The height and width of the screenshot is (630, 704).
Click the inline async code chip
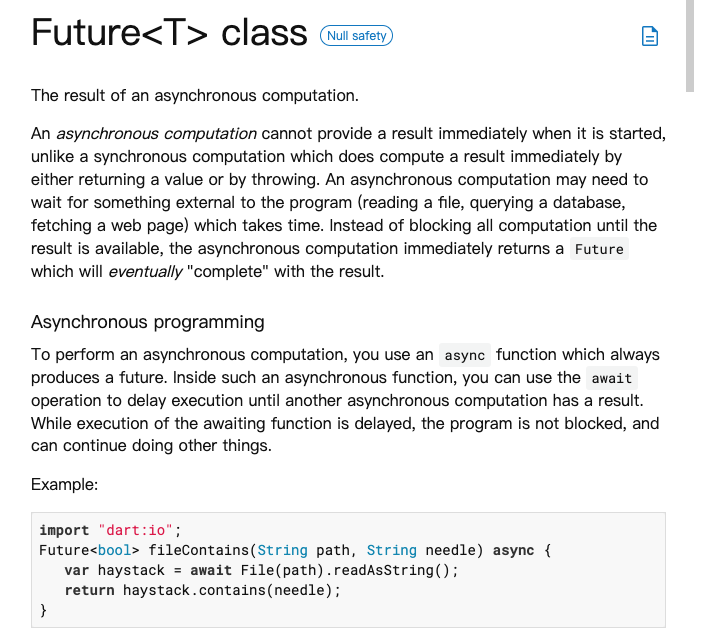(465, 355)
